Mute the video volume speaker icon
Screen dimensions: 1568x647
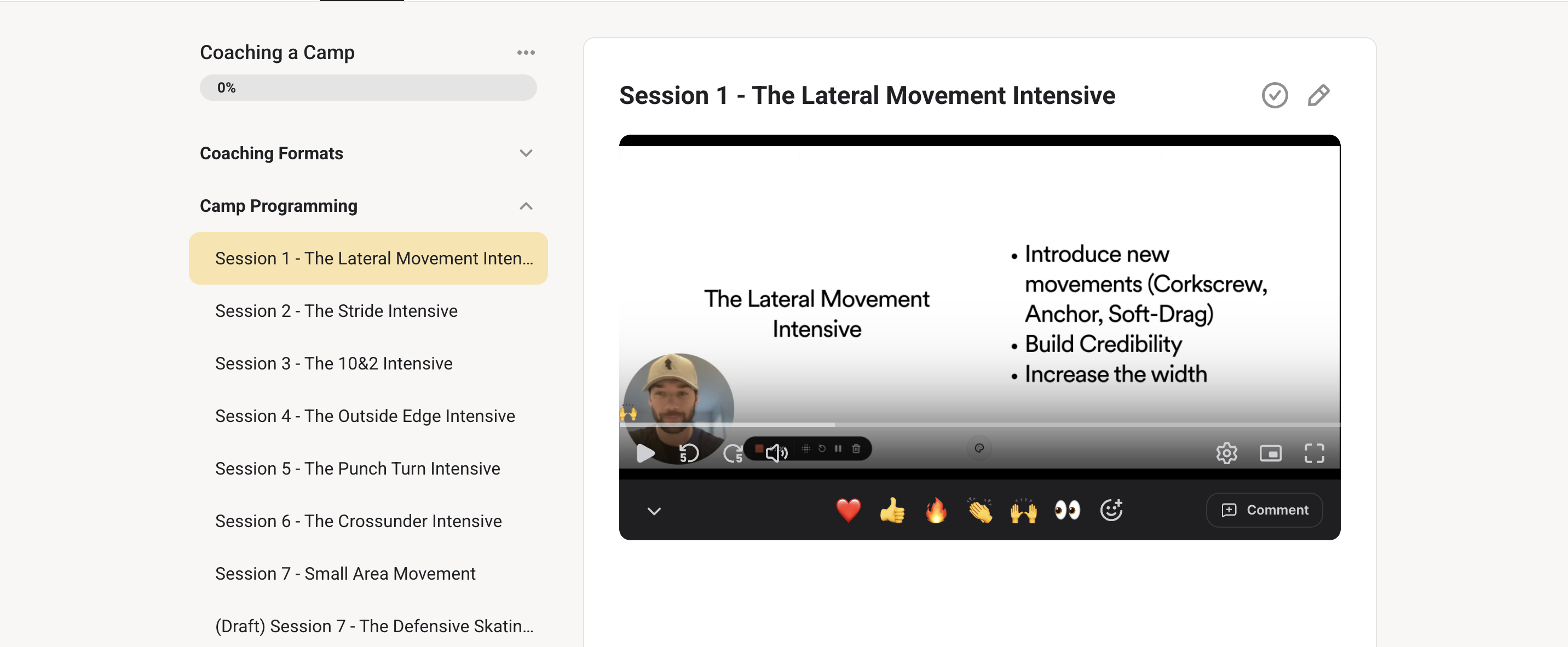tap(777, 453)
